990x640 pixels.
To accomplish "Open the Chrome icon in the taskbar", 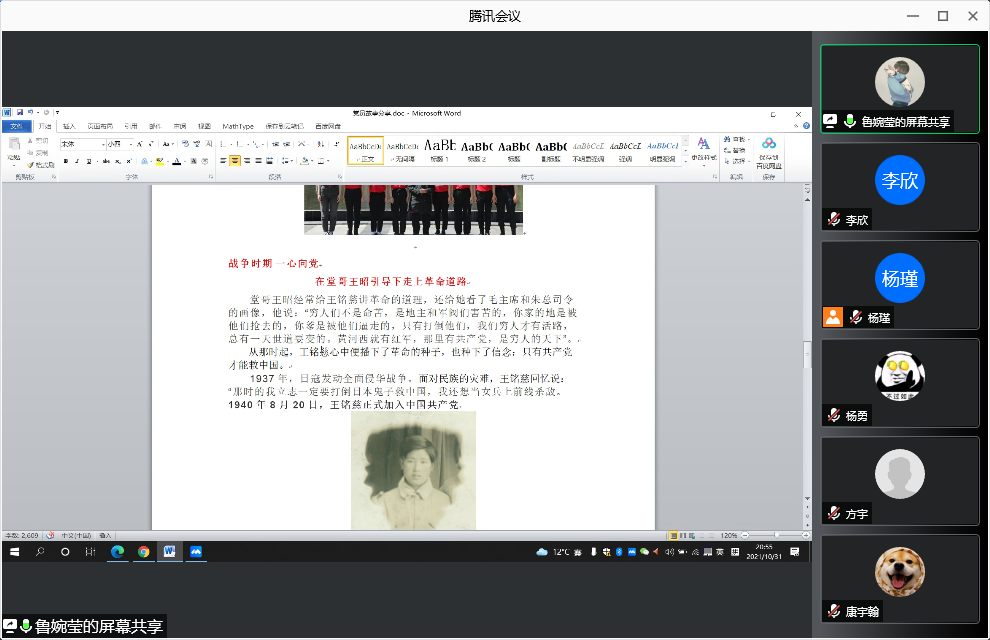I will pyautogui.click(x=143, y=551).
